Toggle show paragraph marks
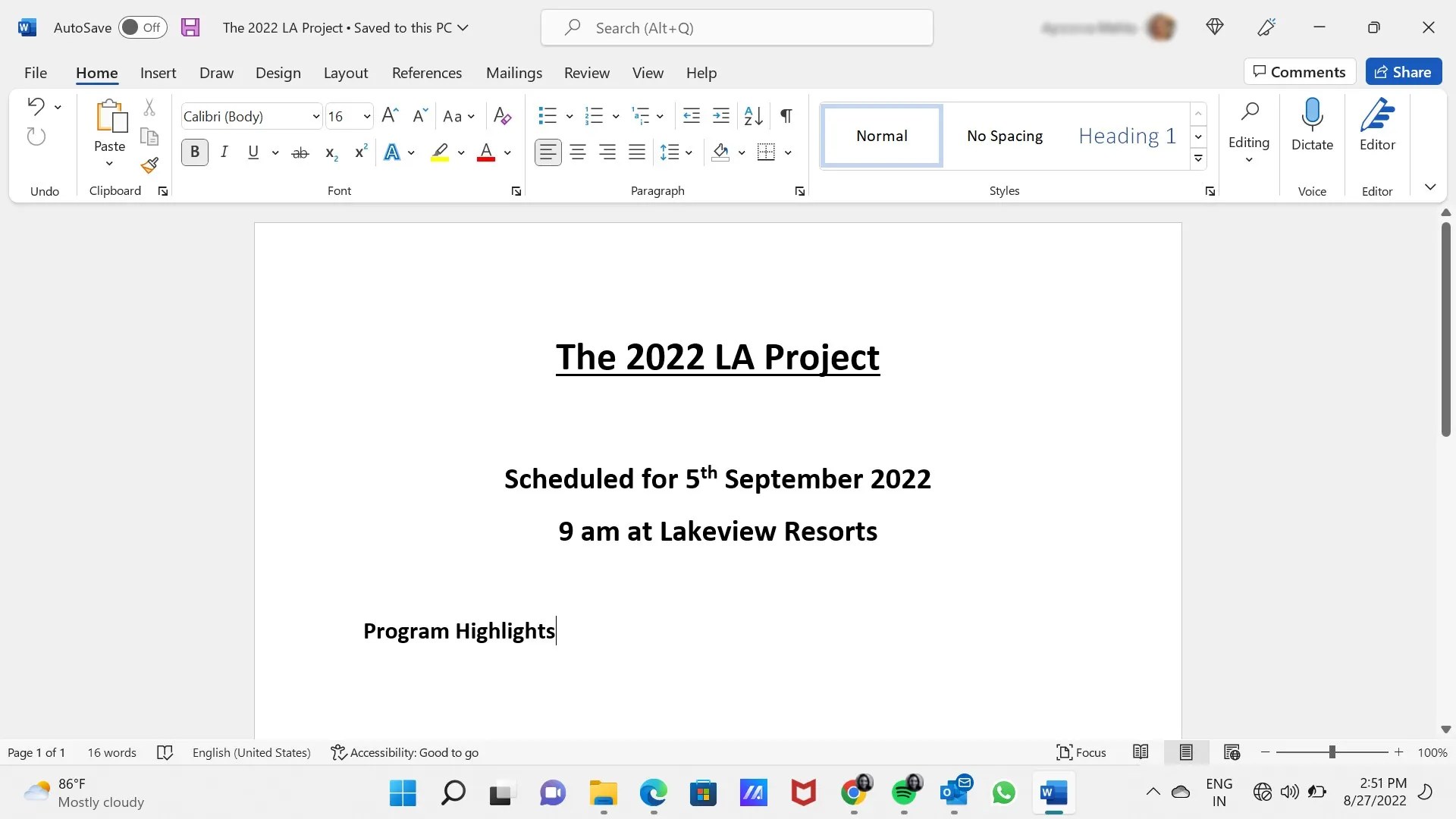Image resolution: width=1456 pixels, height=819 pixels. [x=786, y=116]
